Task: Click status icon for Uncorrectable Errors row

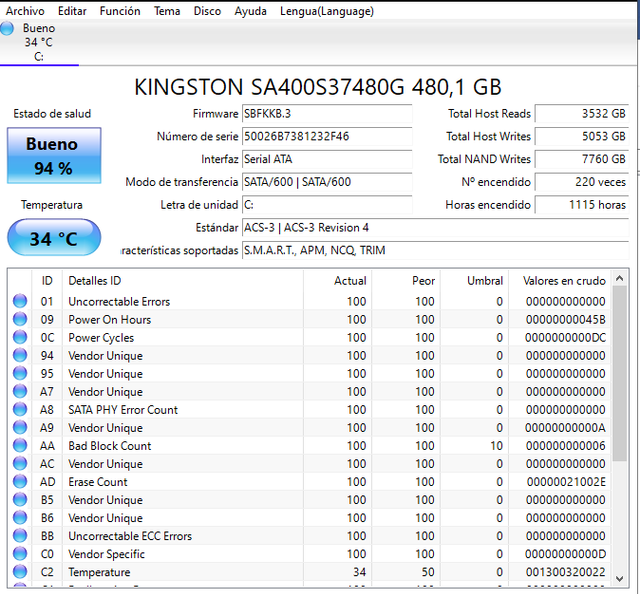Action: [x=20, y=301]
